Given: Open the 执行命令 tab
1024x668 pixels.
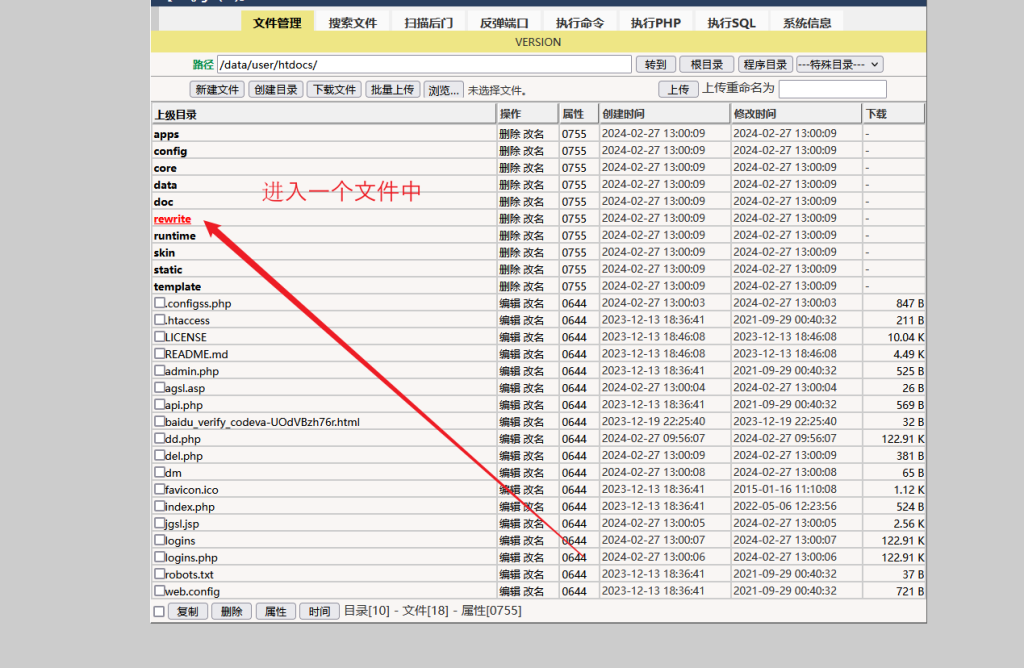Looking at the screenshot, I should click(580, 23).
